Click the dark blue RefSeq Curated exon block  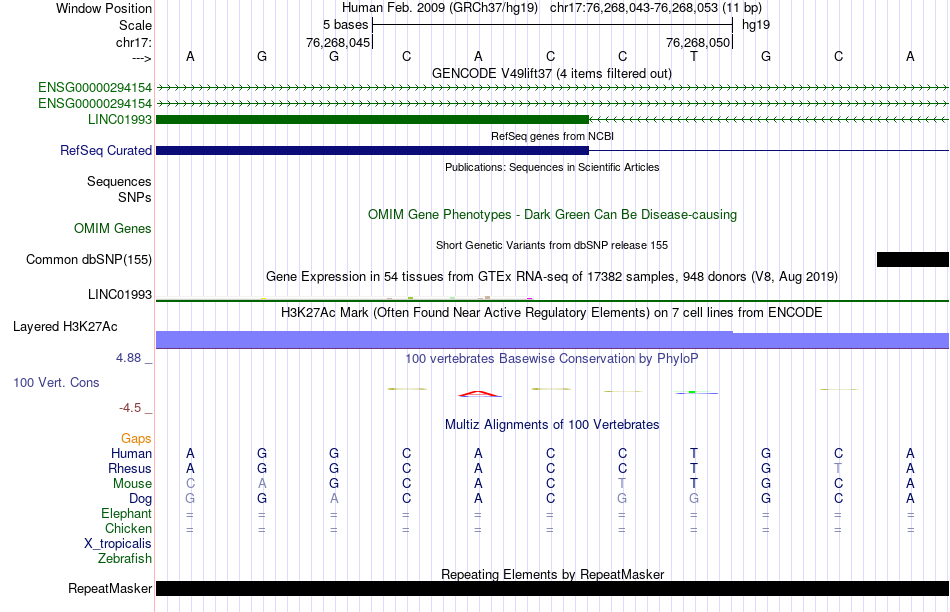[372, 150]
